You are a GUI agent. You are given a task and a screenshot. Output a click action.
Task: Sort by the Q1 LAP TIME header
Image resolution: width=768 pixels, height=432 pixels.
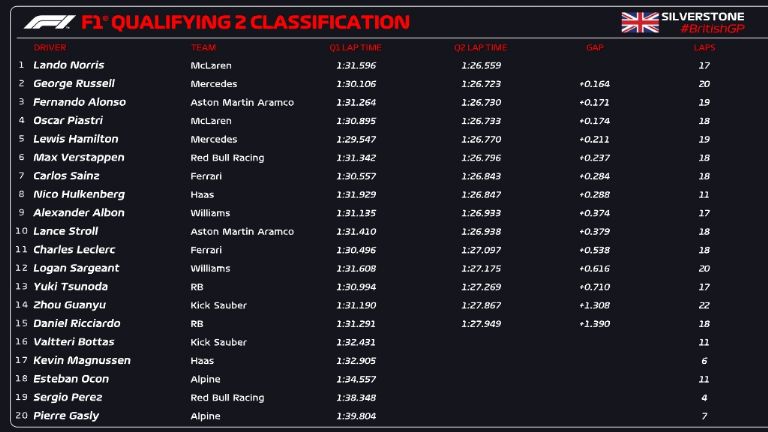coord(354,47)
